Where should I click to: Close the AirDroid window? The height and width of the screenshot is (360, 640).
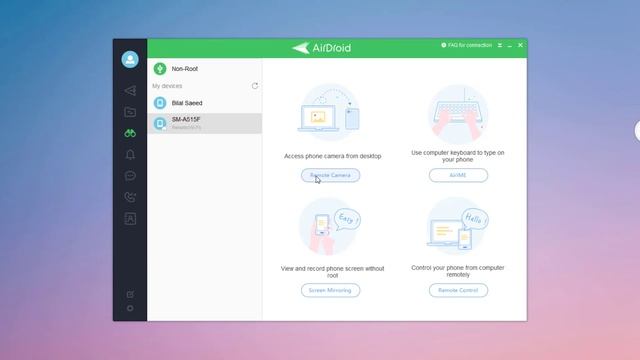(520, 45)
